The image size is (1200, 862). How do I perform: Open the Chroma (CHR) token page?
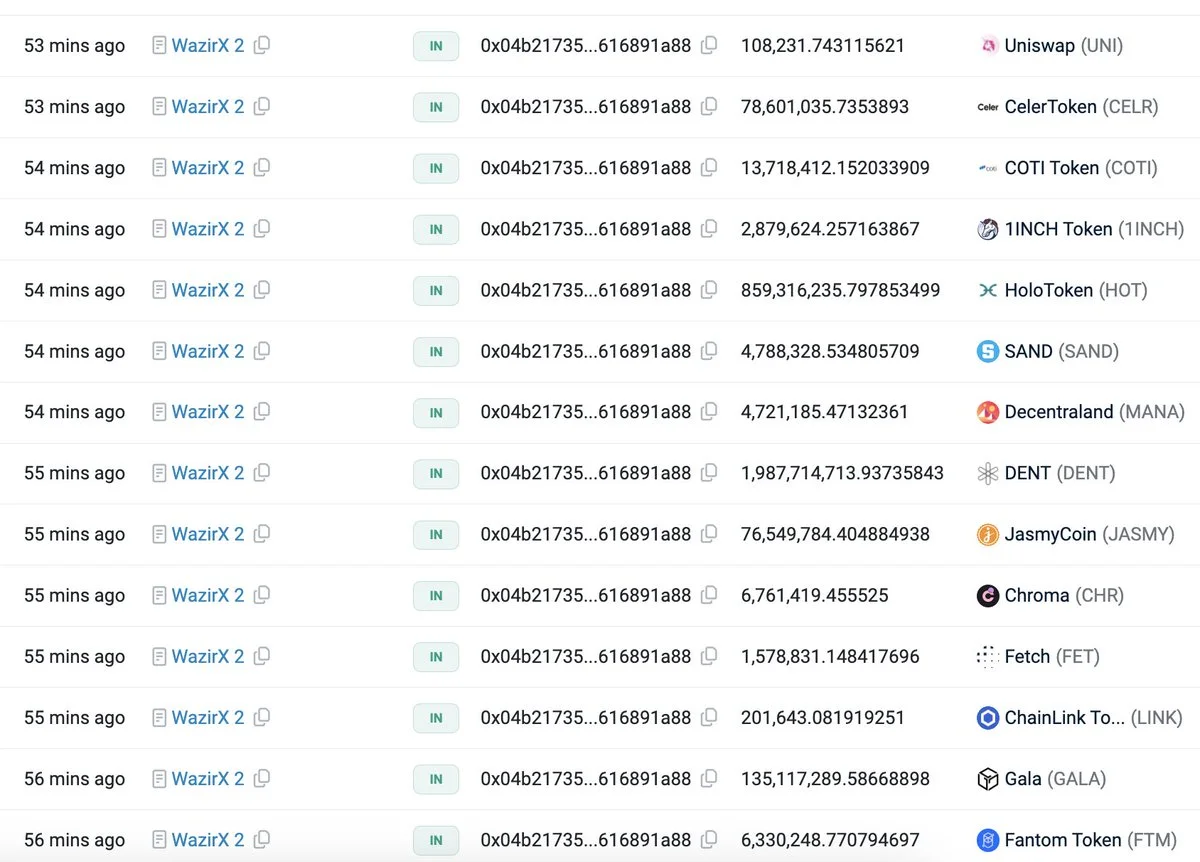[x=1064, y=594]
